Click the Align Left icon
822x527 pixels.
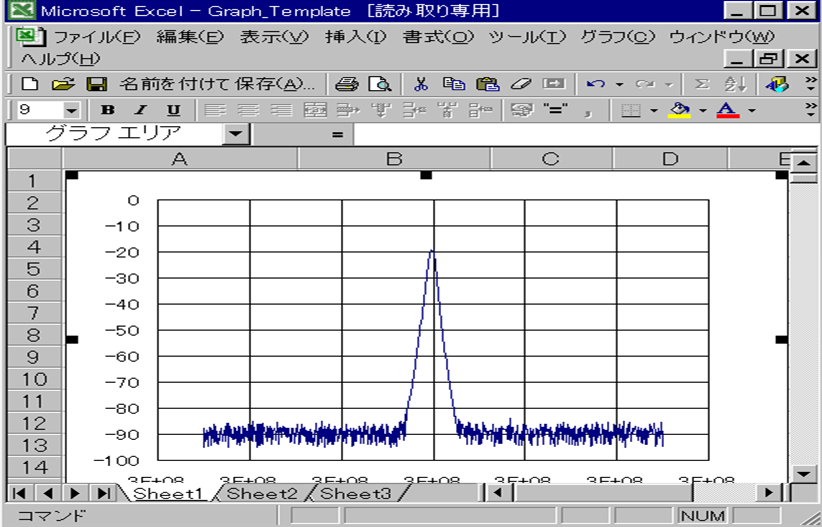click(x=215, y=110)
